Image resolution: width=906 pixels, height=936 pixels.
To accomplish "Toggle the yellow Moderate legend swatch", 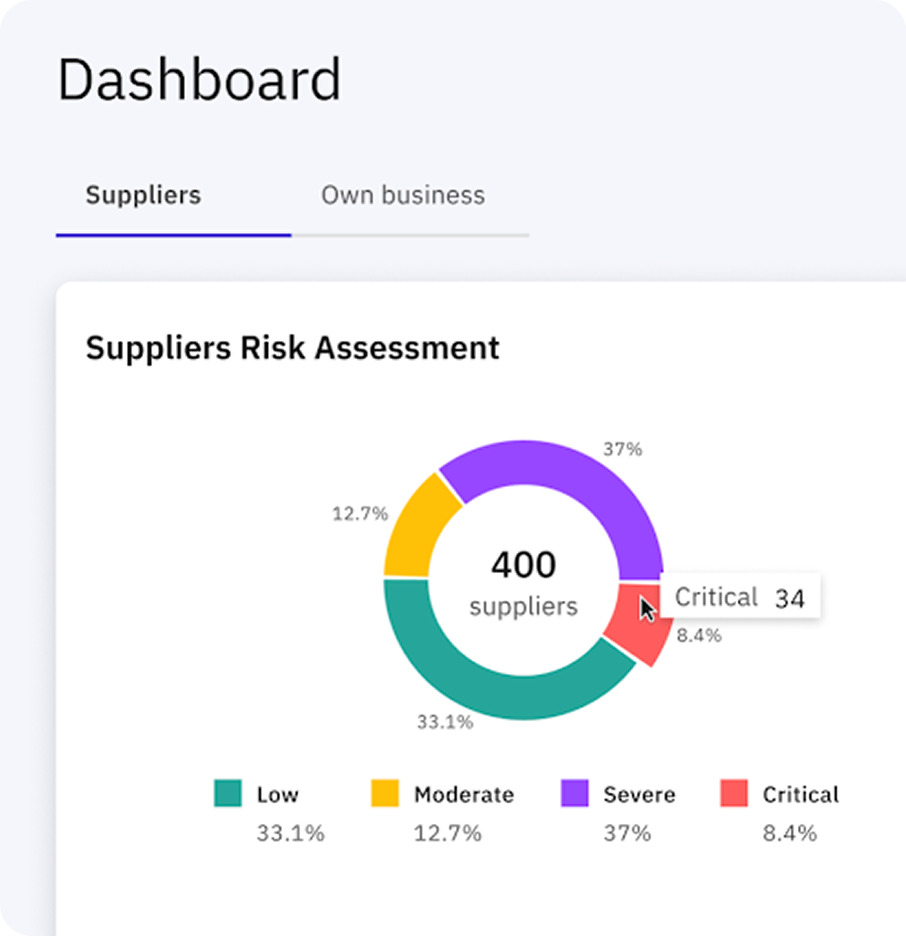I will pos(385,794).
